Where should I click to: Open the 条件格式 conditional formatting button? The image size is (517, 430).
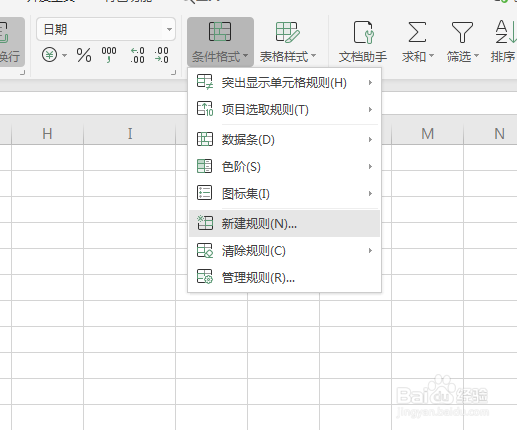coord(220,42)
